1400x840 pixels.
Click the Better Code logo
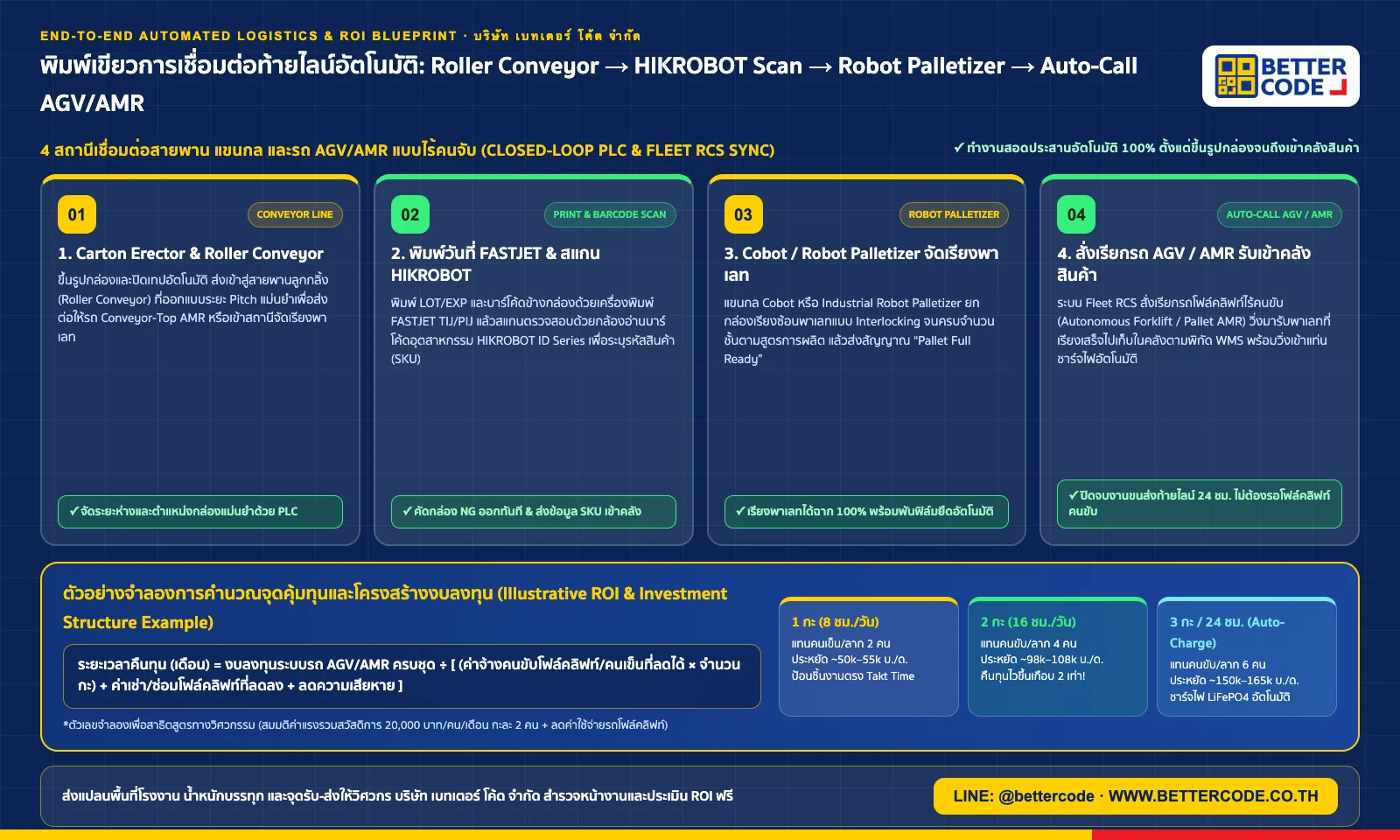click(1280, 76)
